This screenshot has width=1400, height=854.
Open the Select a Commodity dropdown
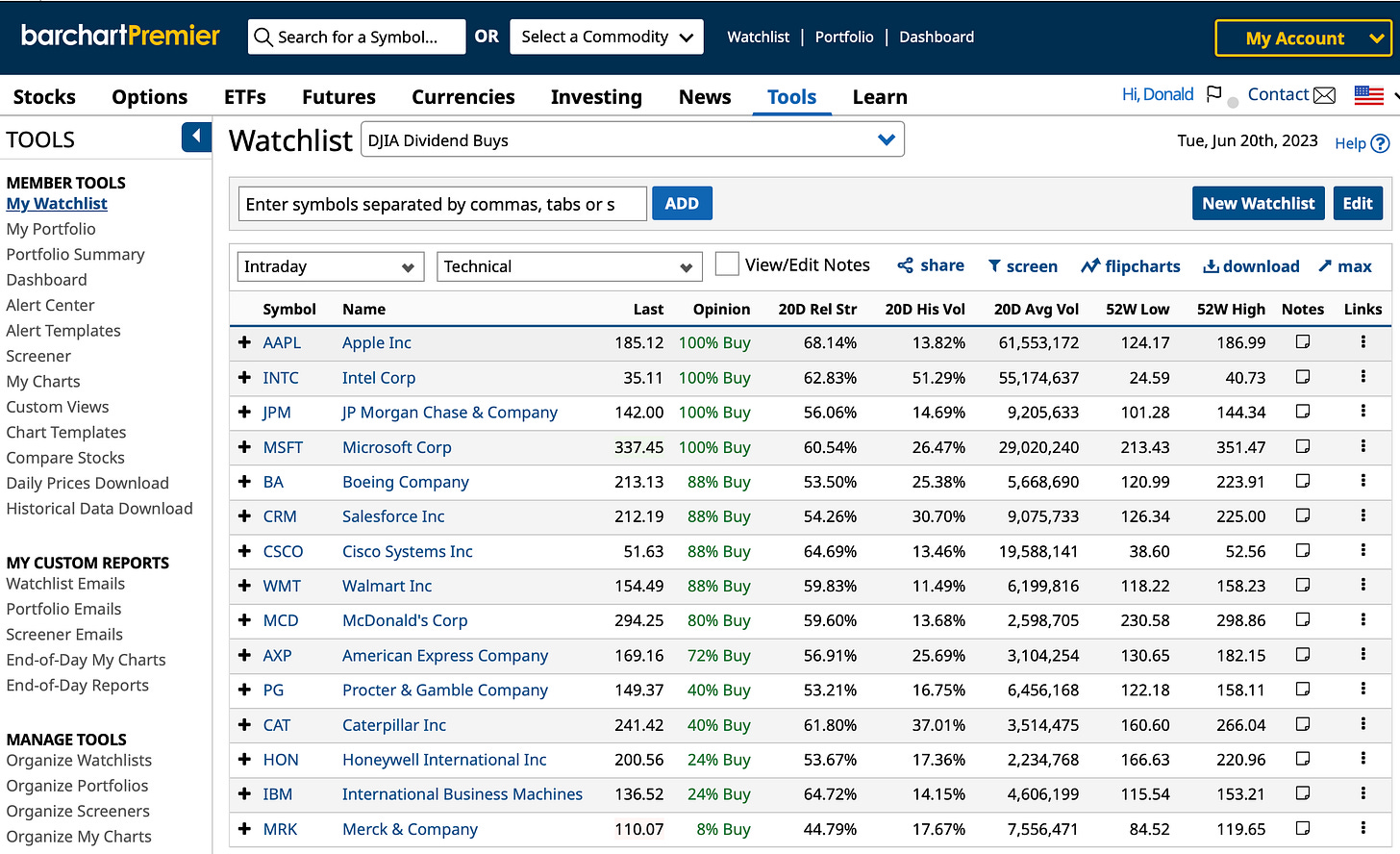point(607,37)
